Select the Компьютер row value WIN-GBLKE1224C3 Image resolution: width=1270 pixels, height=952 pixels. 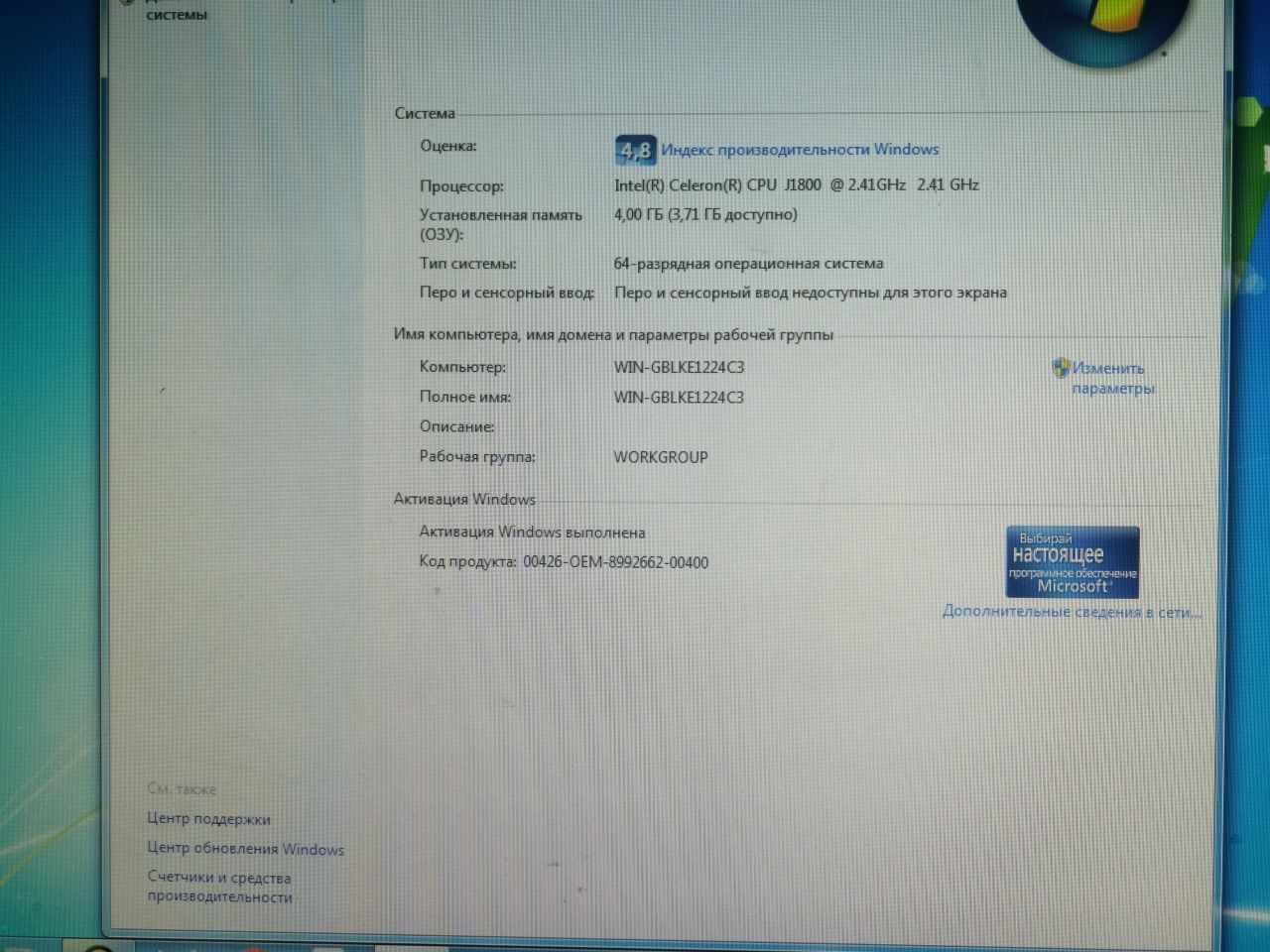[x=679, y=367]
